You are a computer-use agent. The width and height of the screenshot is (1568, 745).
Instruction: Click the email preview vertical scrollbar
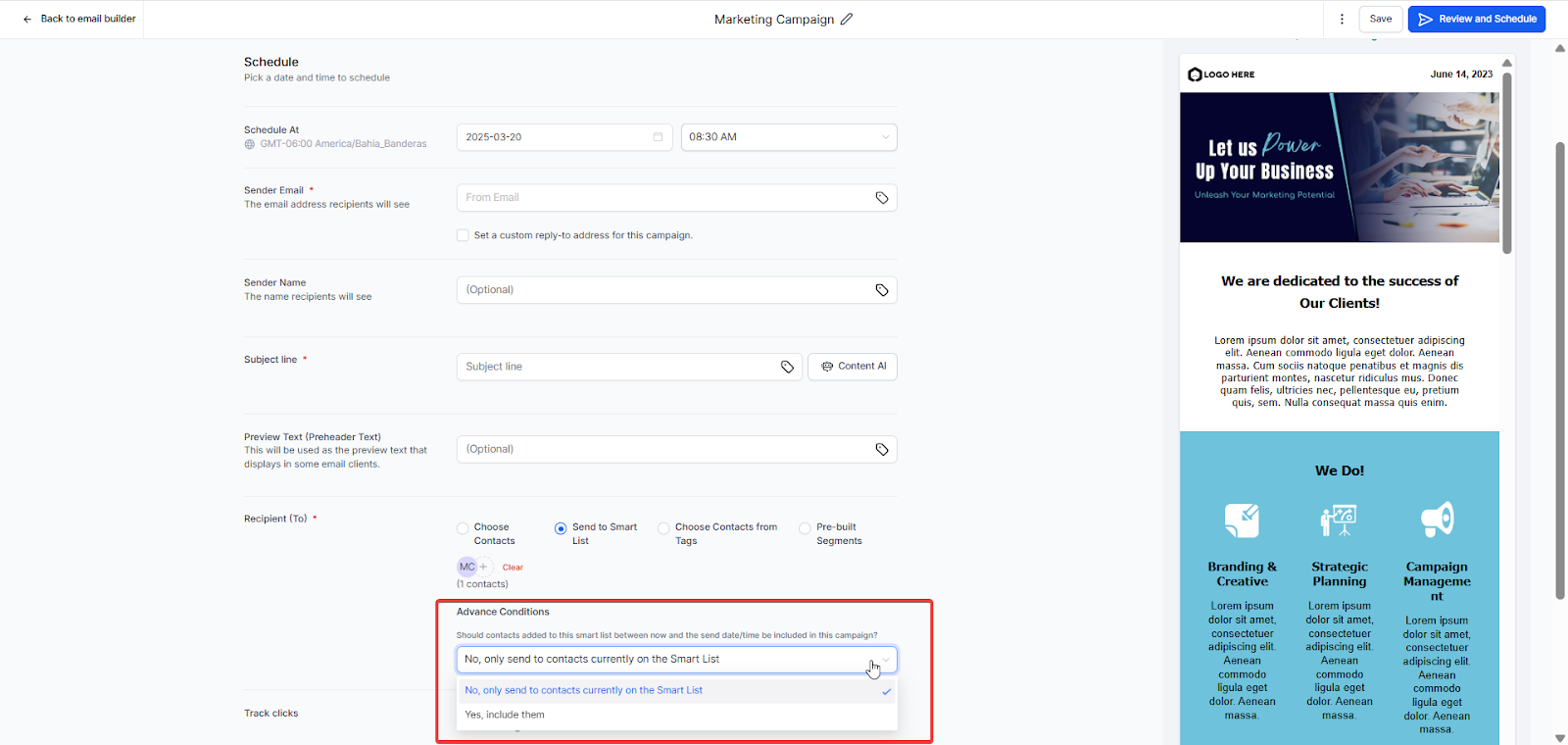click(x=1507, y=162)
